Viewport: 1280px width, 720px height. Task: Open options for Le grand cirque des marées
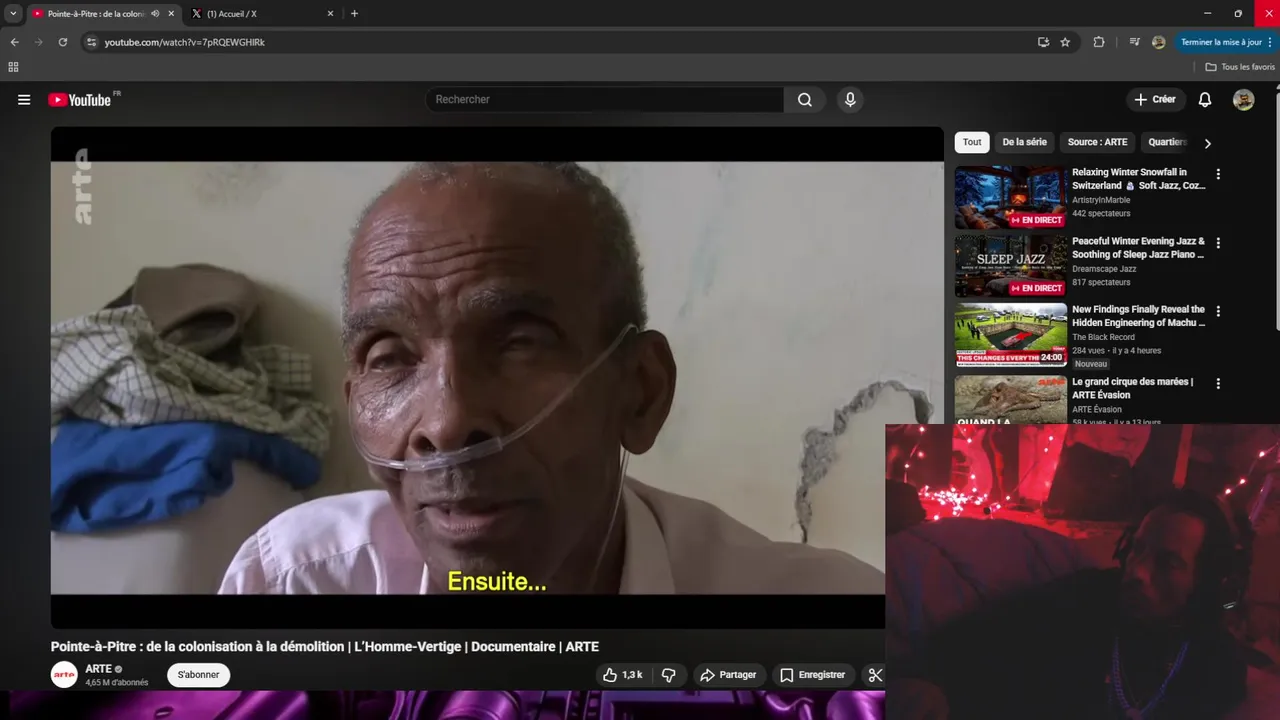[1217, 383]
